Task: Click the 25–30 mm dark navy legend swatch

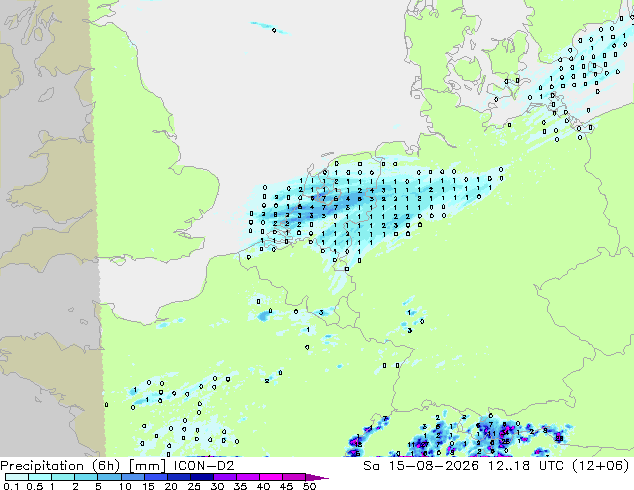Action: pyautogui.click(x=201, y=477)
